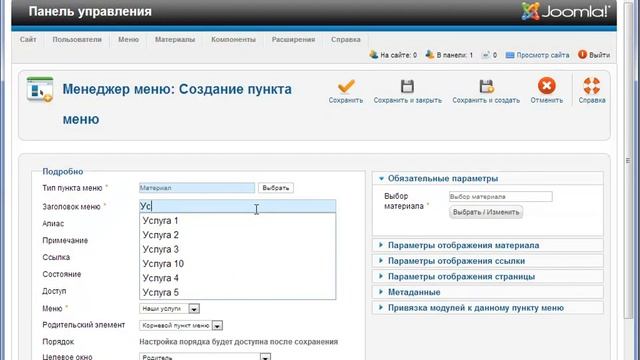Click the menu manager header icon
Image resolution: width=640 pixels, height=360 pixels.
point(40,89)
